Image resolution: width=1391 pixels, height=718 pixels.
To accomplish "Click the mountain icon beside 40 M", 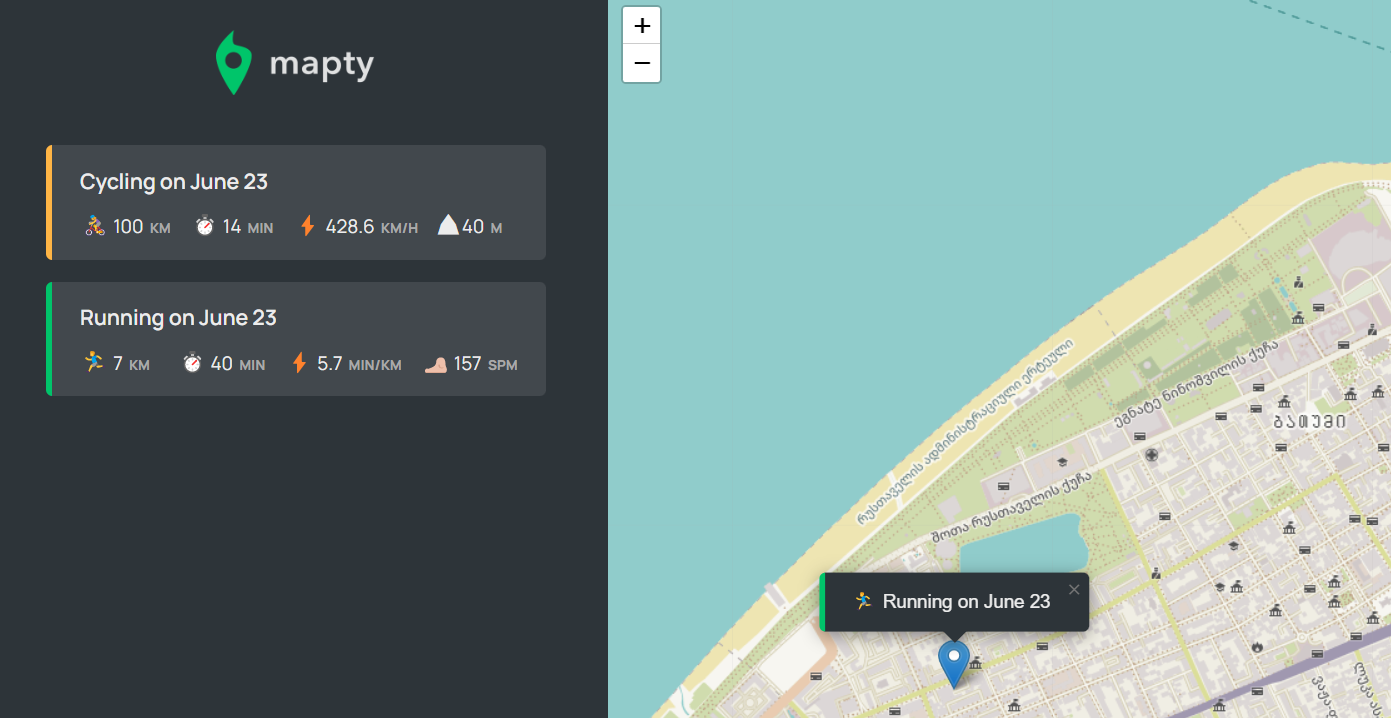I will [x=448, y=225].
